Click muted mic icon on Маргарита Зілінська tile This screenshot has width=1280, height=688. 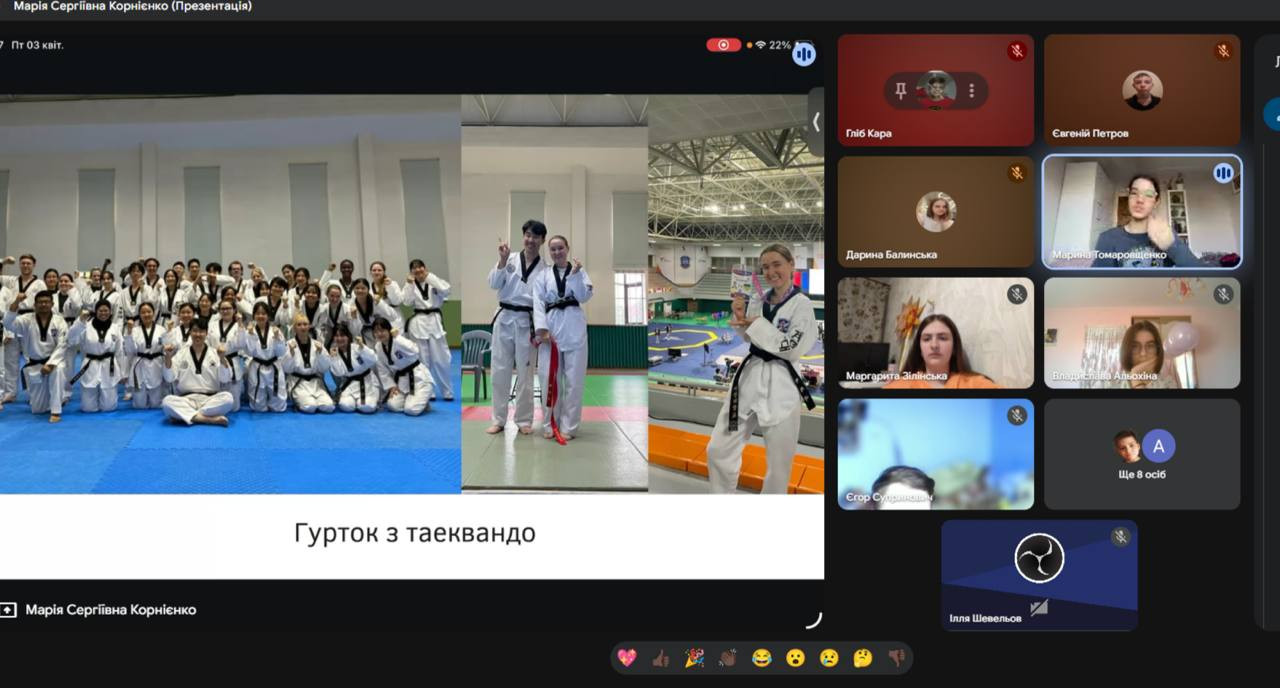tap(1017, 294)
